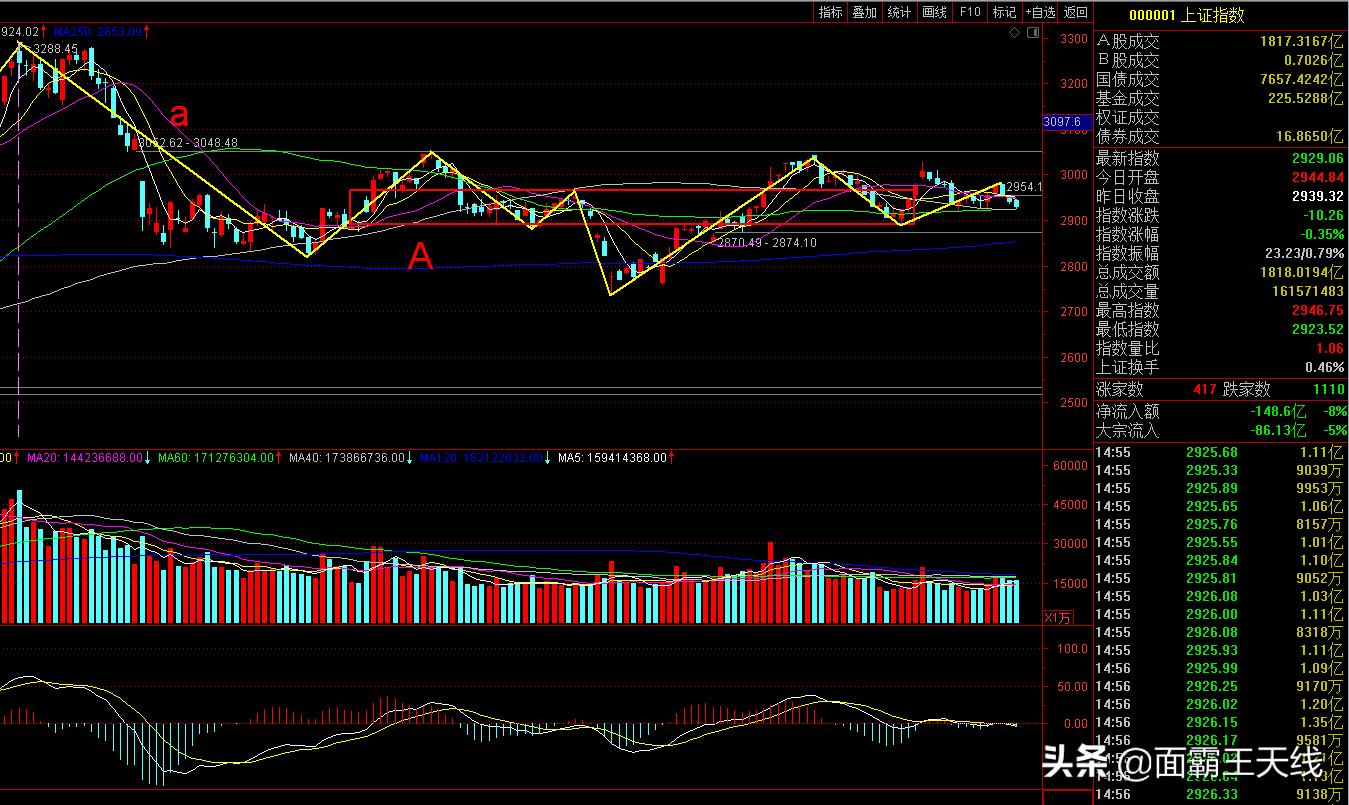Toggle the side panel icon near 3300
The width and height of the screenshot is (1349, 805).
pyautogui.click(x=1031, y=33)
